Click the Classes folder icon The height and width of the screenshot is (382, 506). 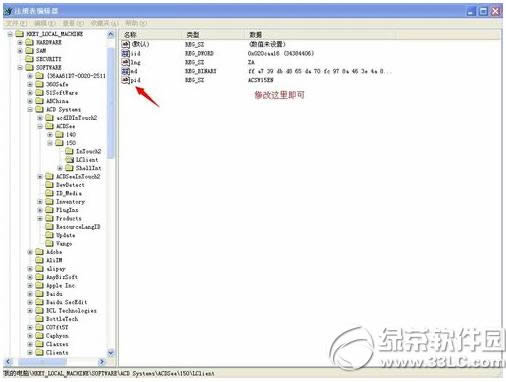40,344
